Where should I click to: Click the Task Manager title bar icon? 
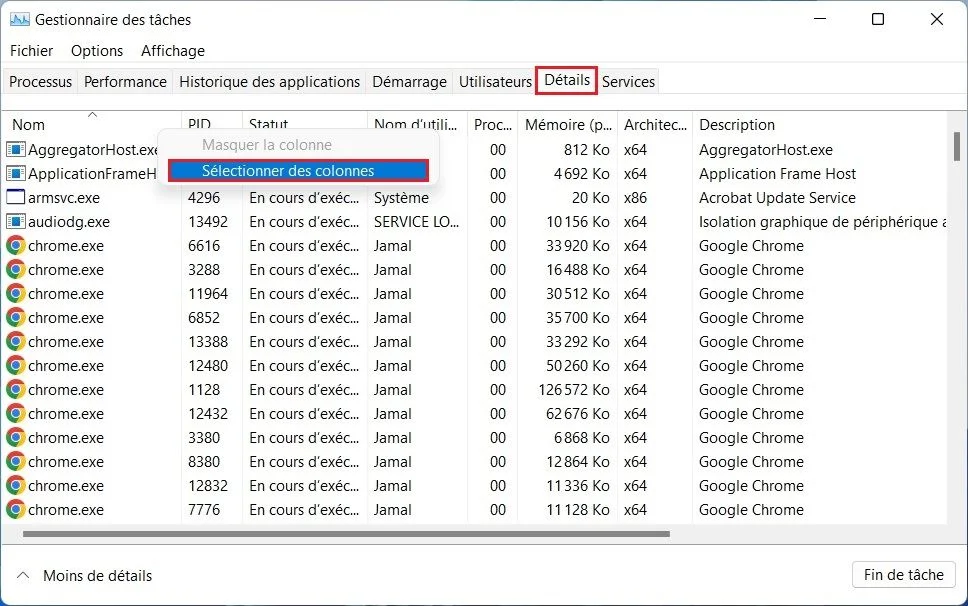point(19,19)
